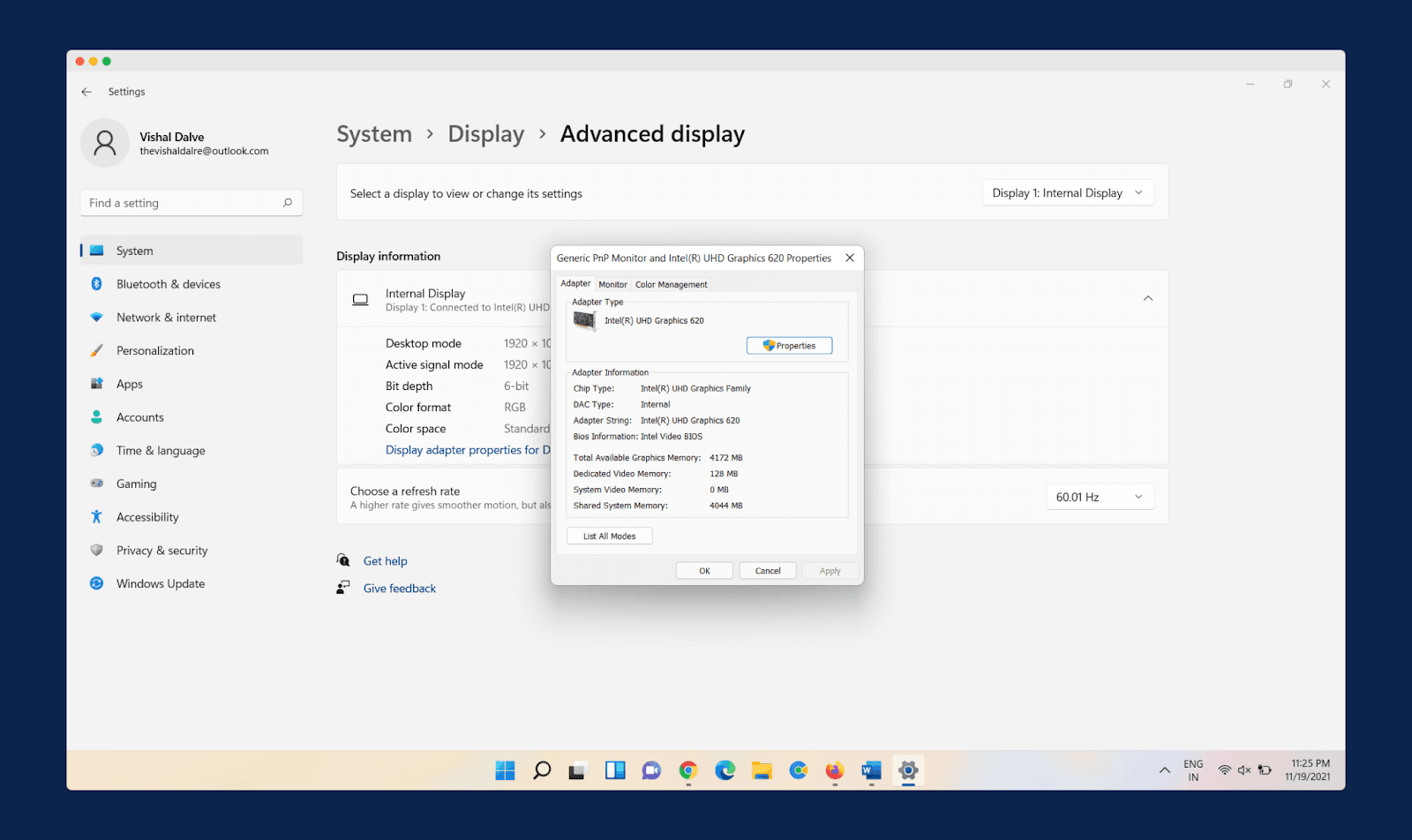Open the Display 1: Internal Display selector
Image resolution: width=1412 pixels, height=840 pixels.
[x=1066, y=191]
